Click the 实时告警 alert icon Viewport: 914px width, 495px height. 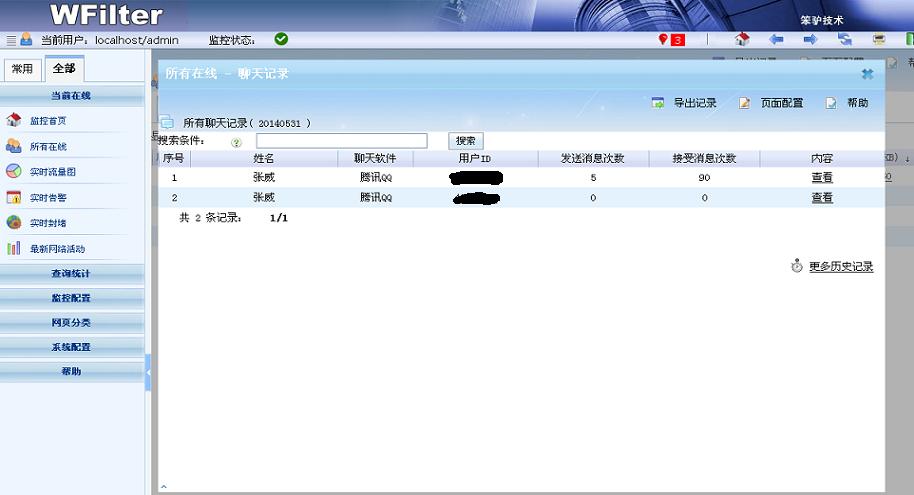[x=14, y=197]
